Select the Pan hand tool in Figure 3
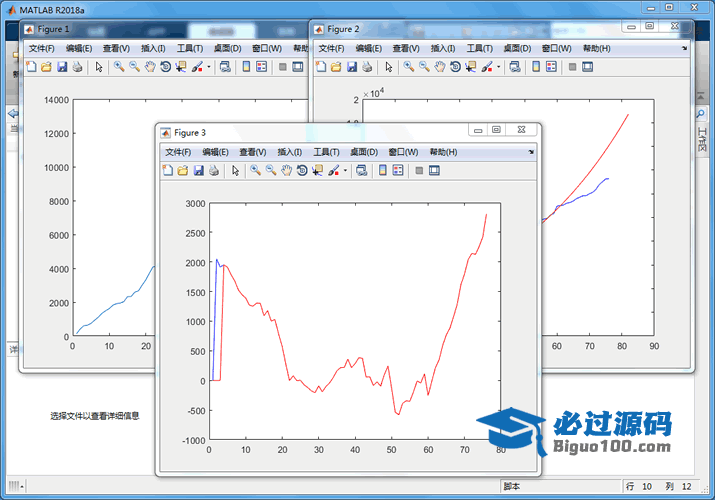The width and height of the screenshot is (715, 500). click(x=286, y=170)
